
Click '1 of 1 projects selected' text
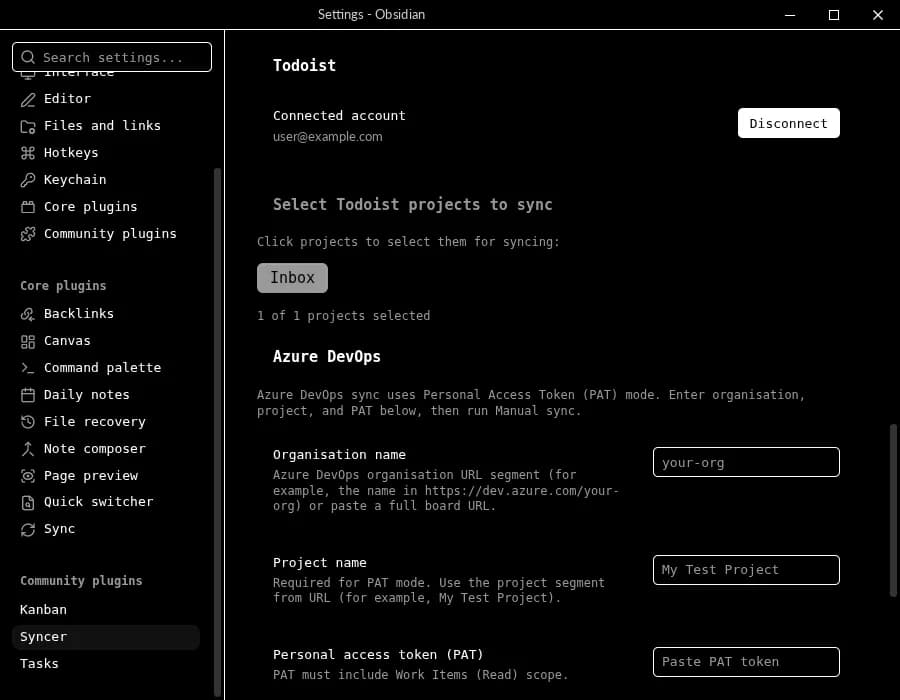pos(343,316)
